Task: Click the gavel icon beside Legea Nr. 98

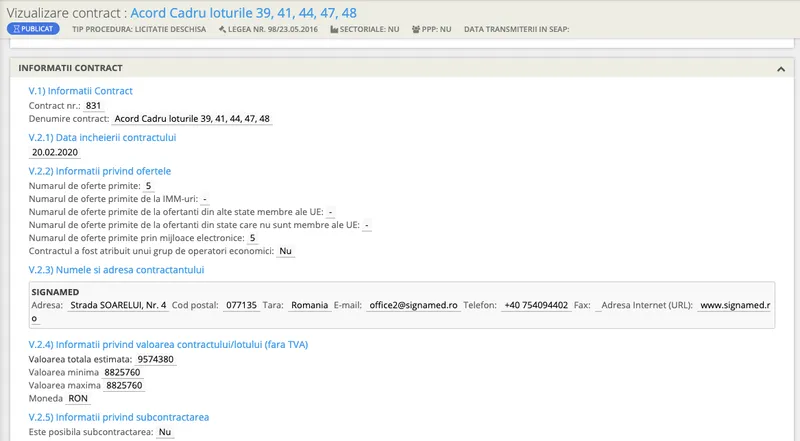Action: click(x=222, y=29)
